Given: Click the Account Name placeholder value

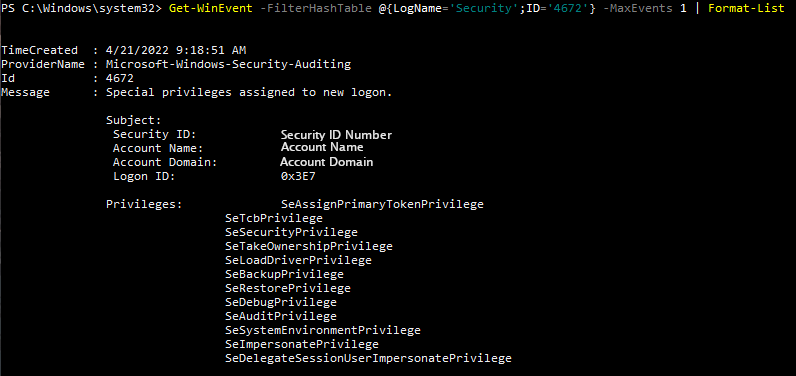Looking at the screenshot, I should pos(322,147).
